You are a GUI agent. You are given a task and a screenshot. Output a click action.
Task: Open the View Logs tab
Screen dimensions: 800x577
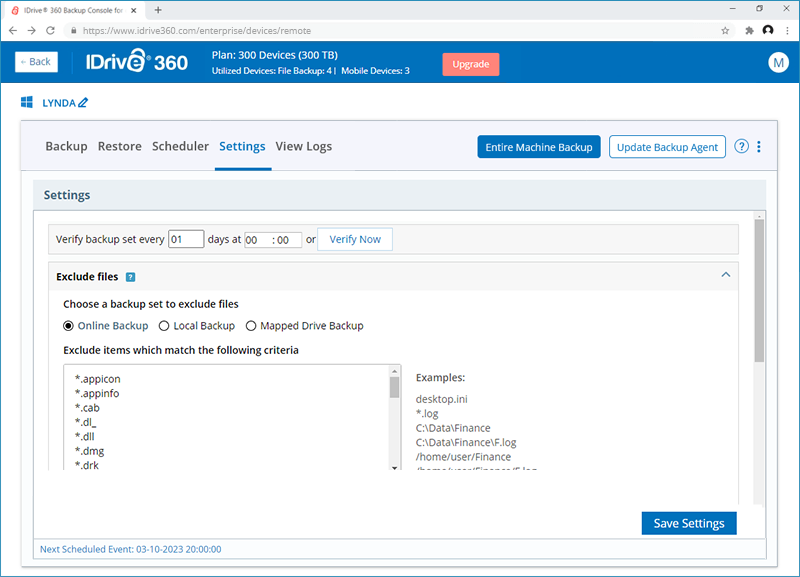coord(303,147)
